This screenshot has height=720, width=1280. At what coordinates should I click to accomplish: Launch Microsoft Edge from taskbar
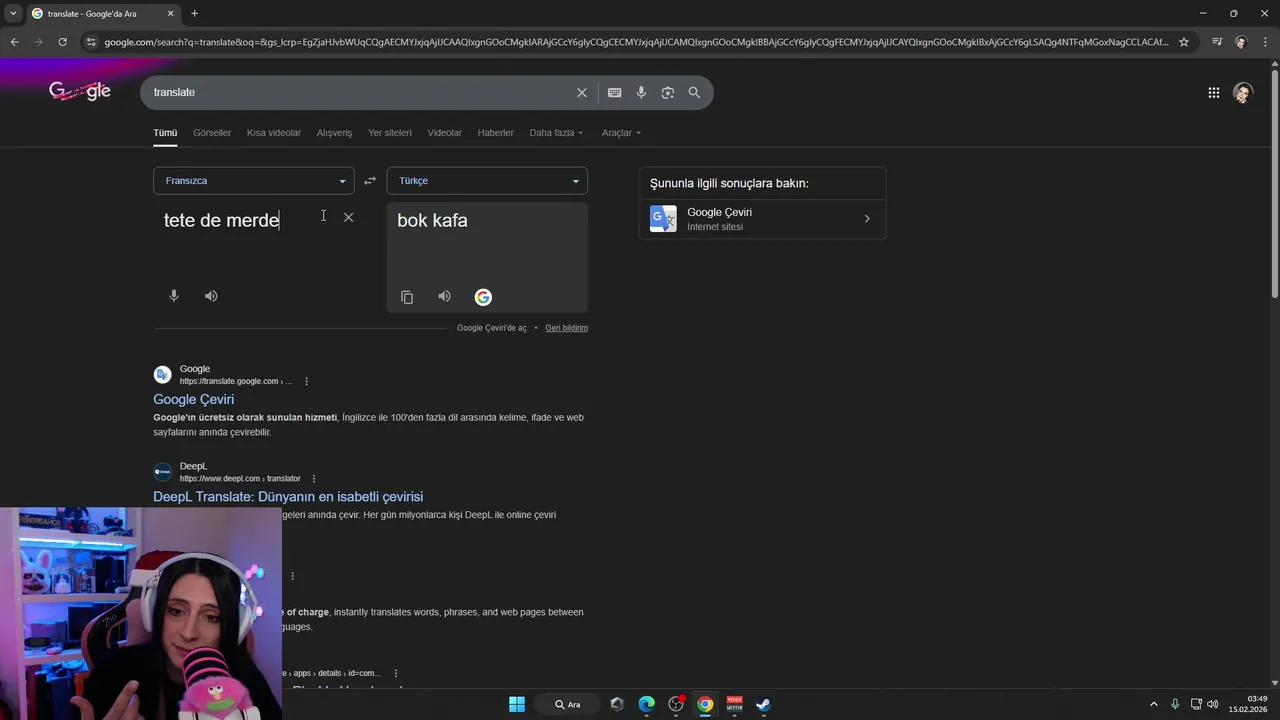pos(647,704)
